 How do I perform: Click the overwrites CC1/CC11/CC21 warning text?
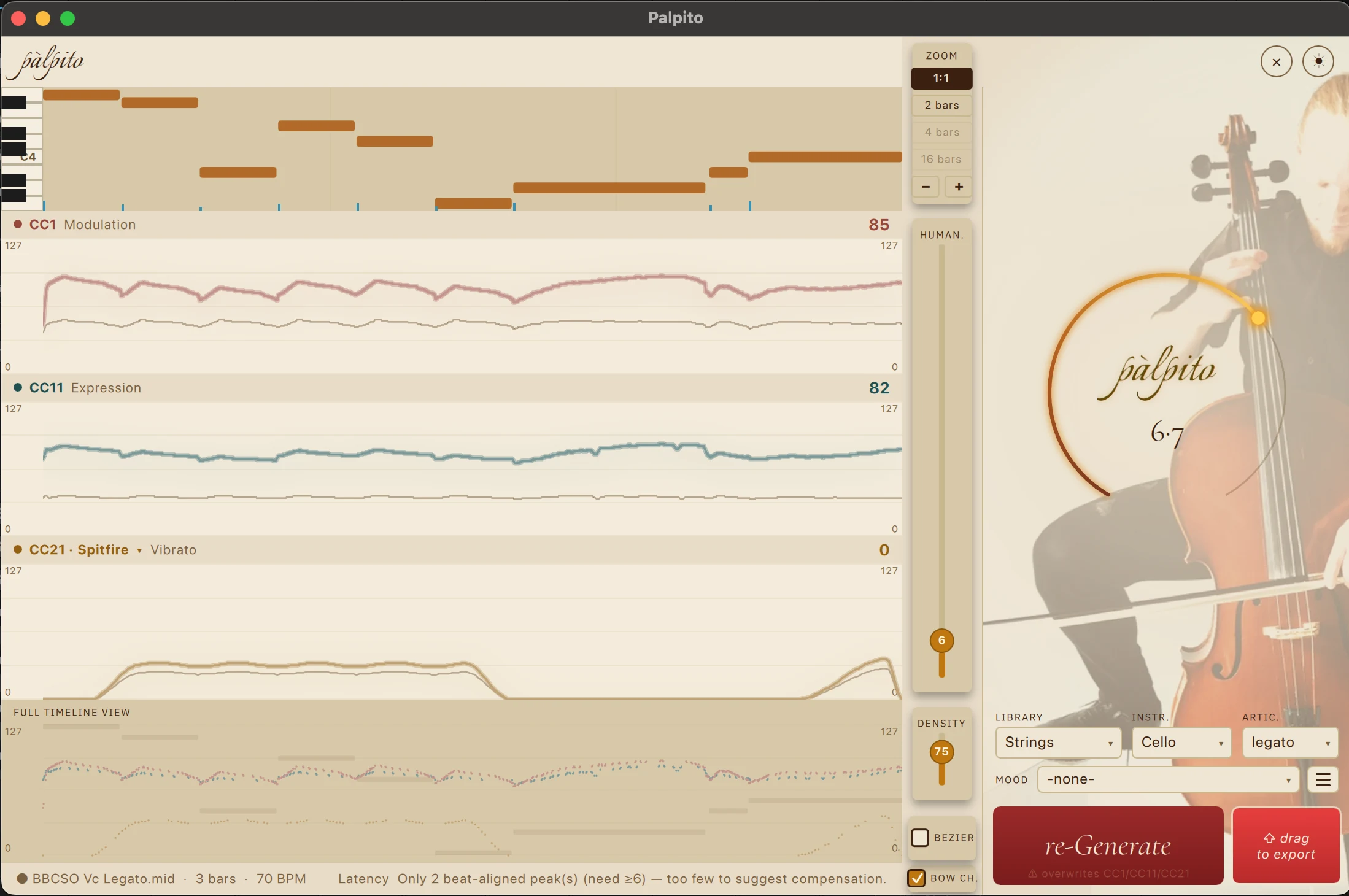1108,873
